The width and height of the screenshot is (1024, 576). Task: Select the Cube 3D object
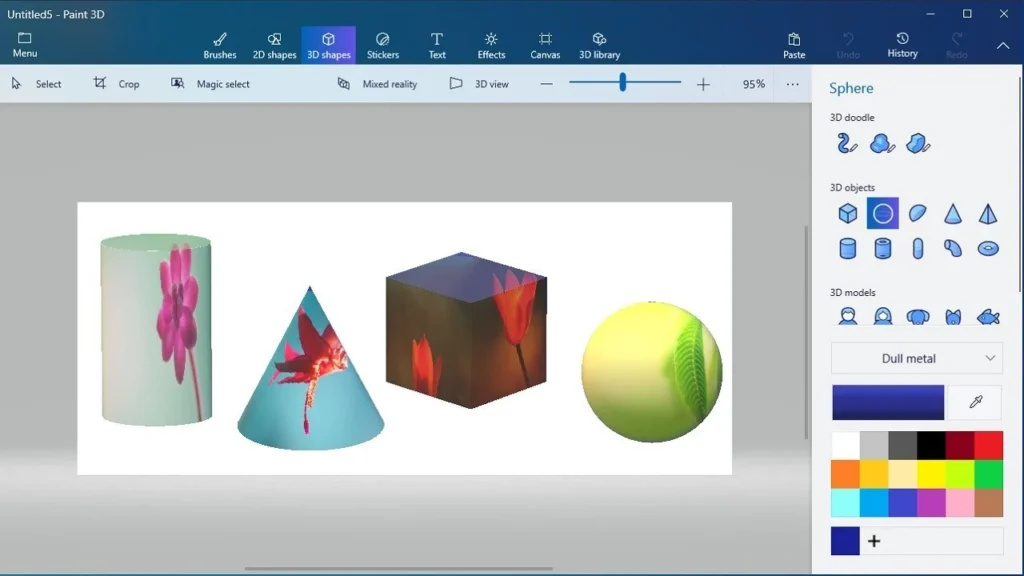pos(848,214)
